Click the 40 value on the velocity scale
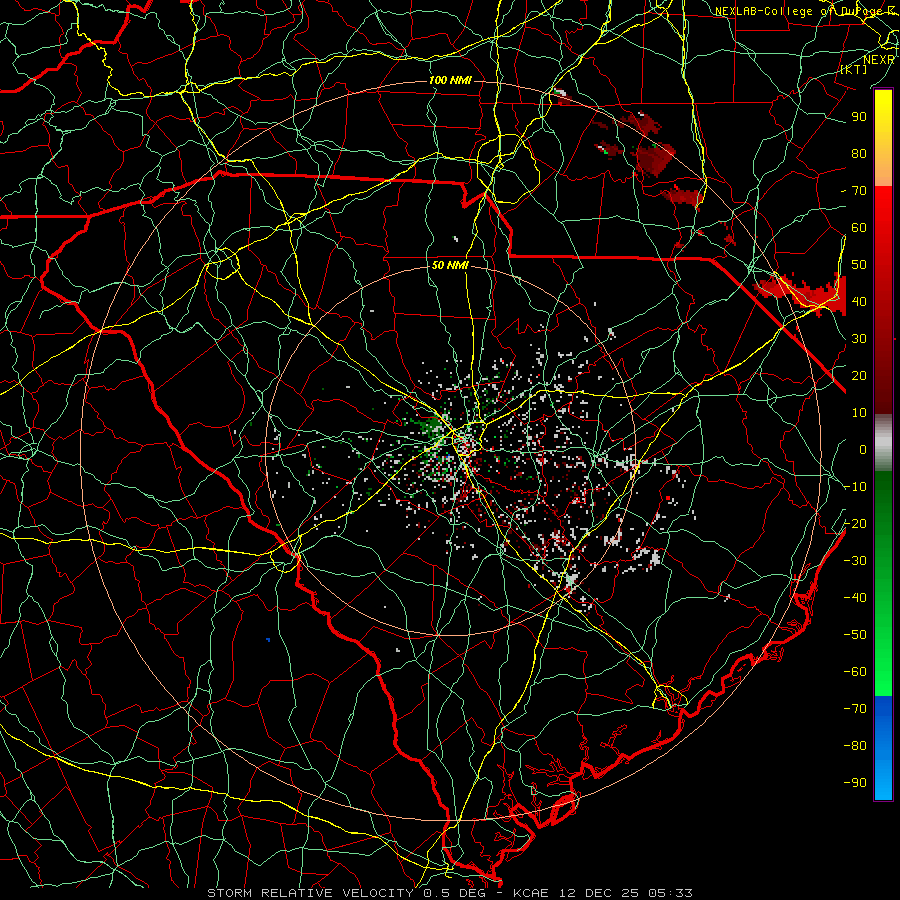 pyautogui.click(x=859, y=301)
